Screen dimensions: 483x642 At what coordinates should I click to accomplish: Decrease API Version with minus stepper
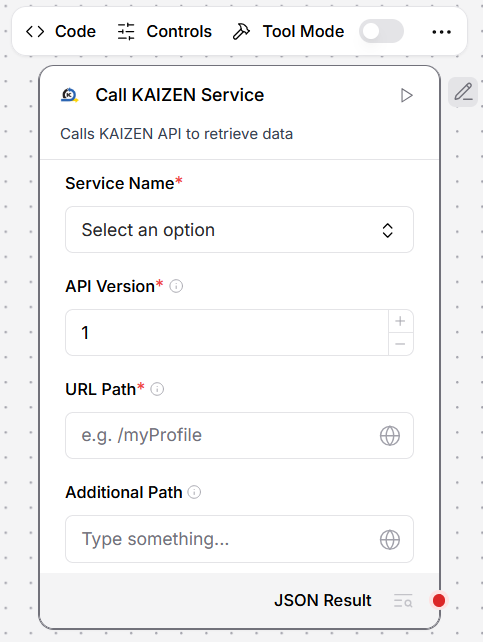pos(400,344)
